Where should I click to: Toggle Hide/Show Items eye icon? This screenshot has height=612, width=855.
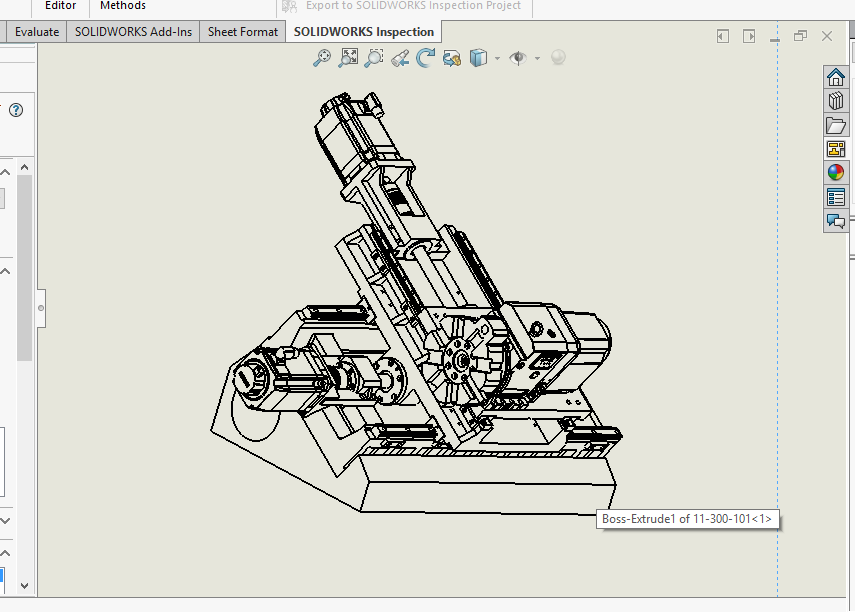(518, 58)
